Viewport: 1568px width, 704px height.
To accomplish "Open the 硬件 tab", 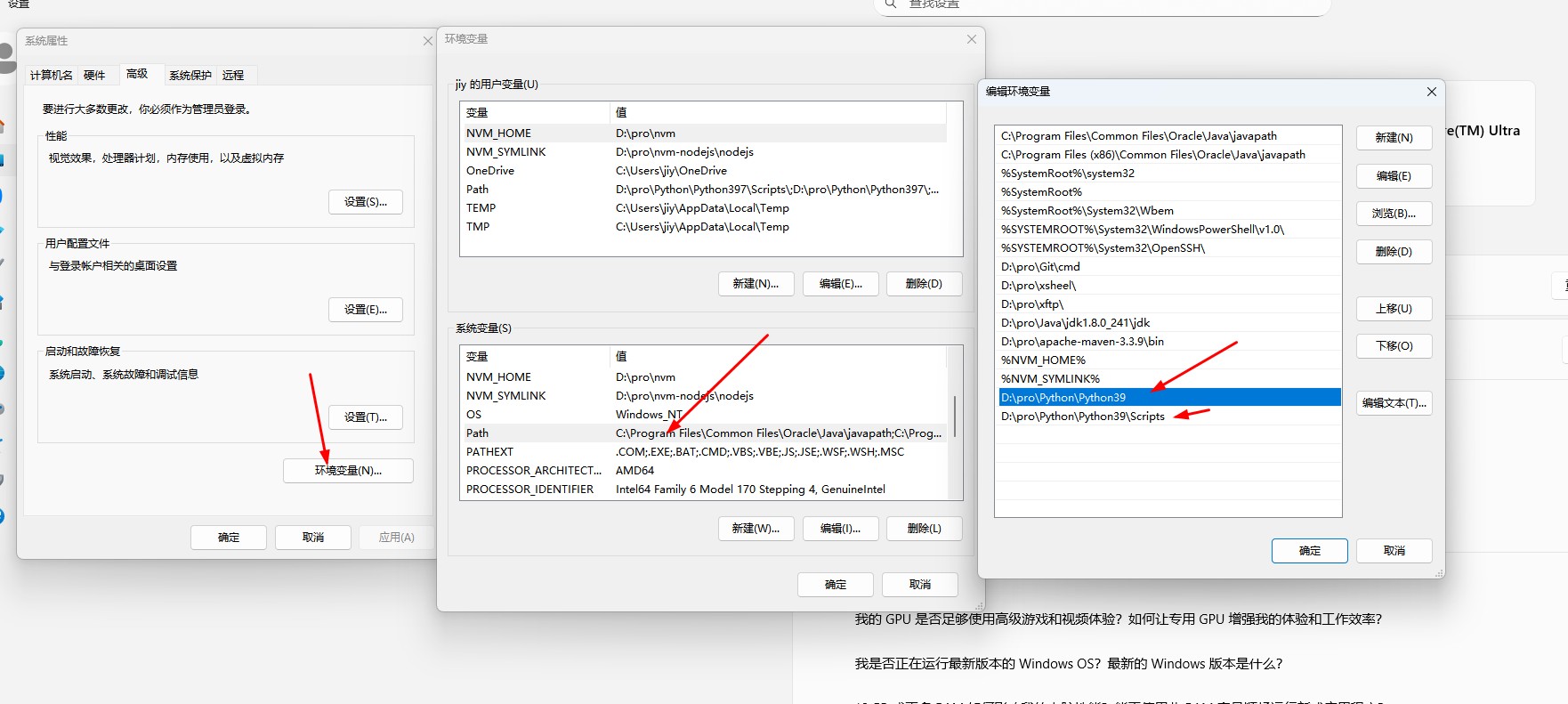I will tap(94, 76).
